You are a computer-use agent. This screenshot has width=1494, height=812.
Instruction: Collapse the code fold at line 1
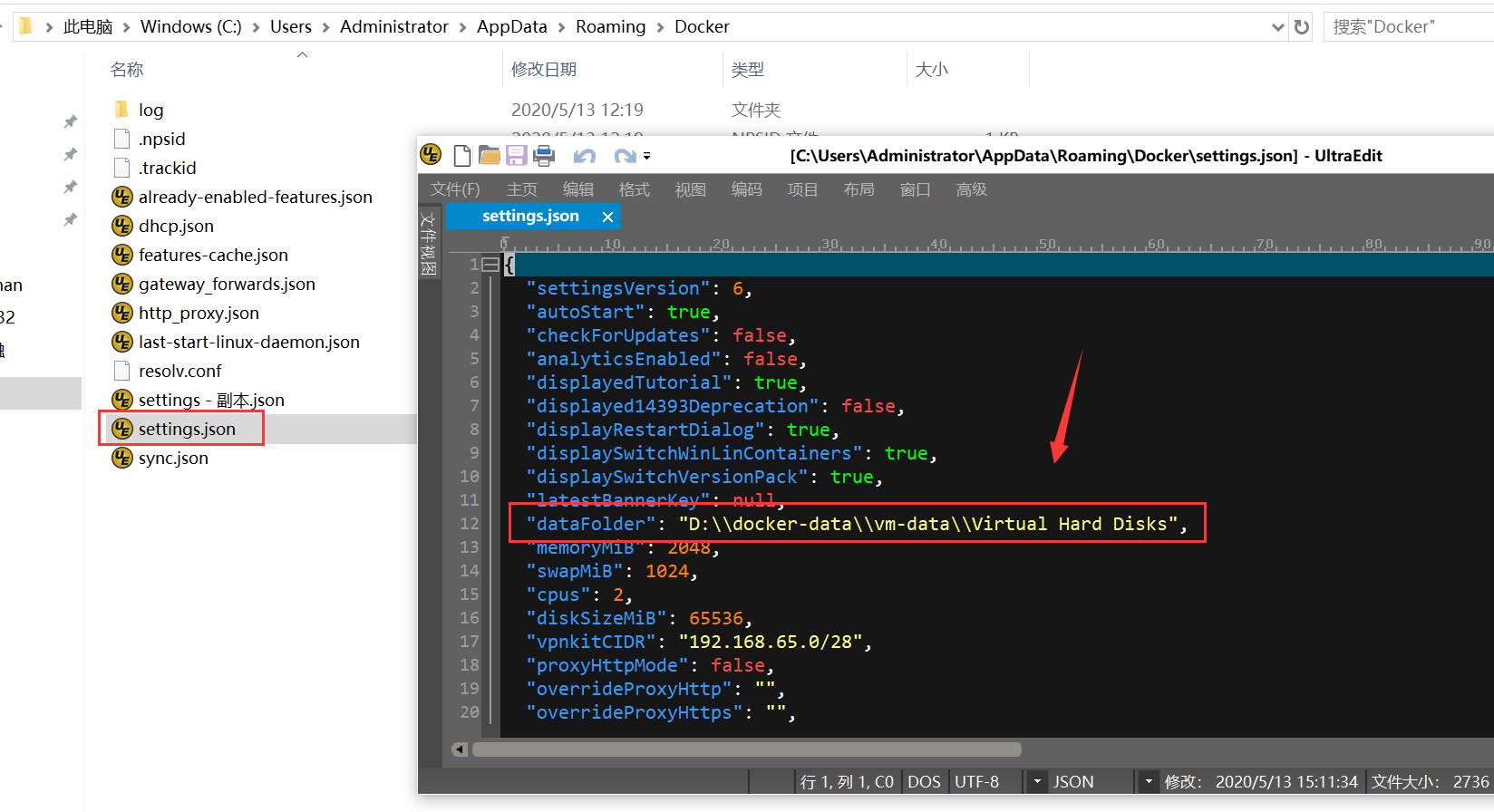[x=490, y=265]
